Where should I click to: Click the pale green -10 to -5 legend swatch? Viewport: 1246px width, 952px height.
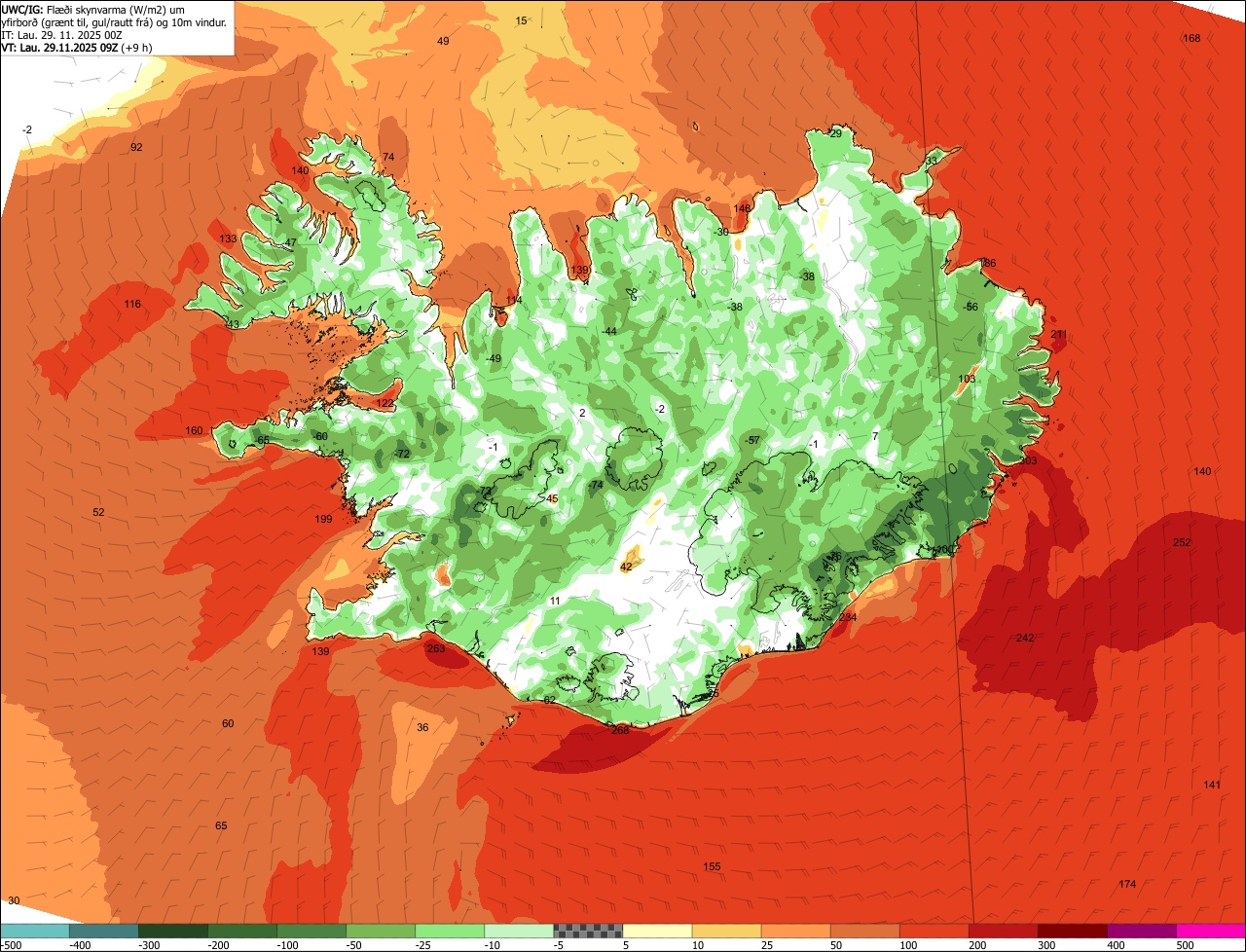519,931
